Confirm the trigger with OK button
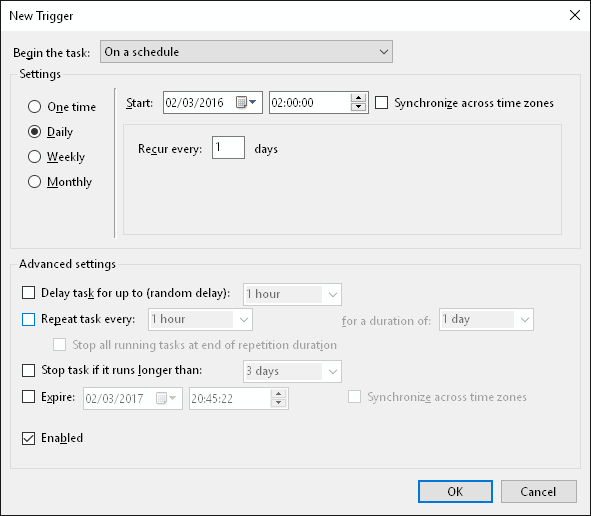 tap(455, 492)
